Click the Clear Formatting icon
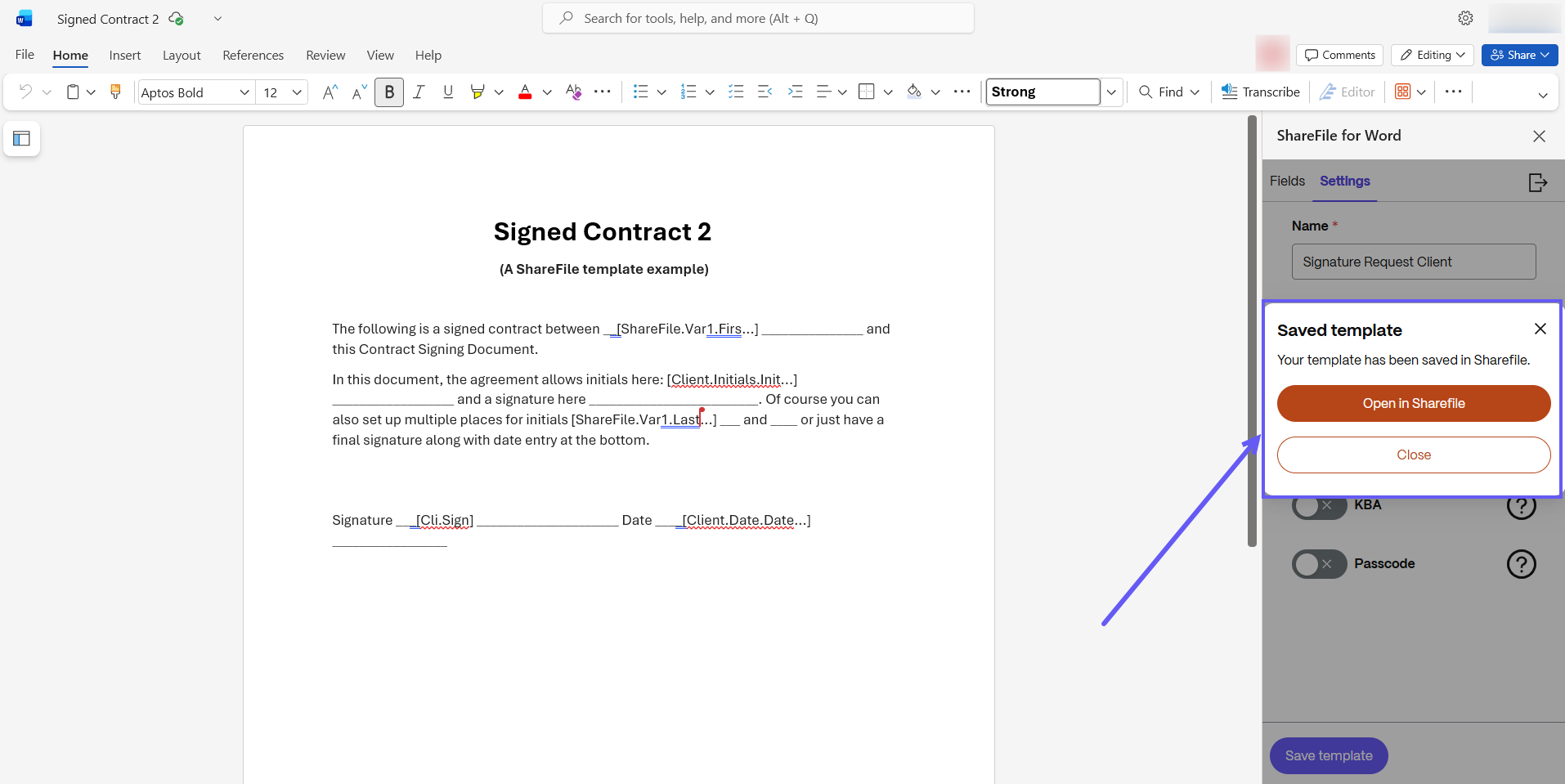Image resolution: width=1565 pixels, height=784 pixels. click(x=573, y=92)
